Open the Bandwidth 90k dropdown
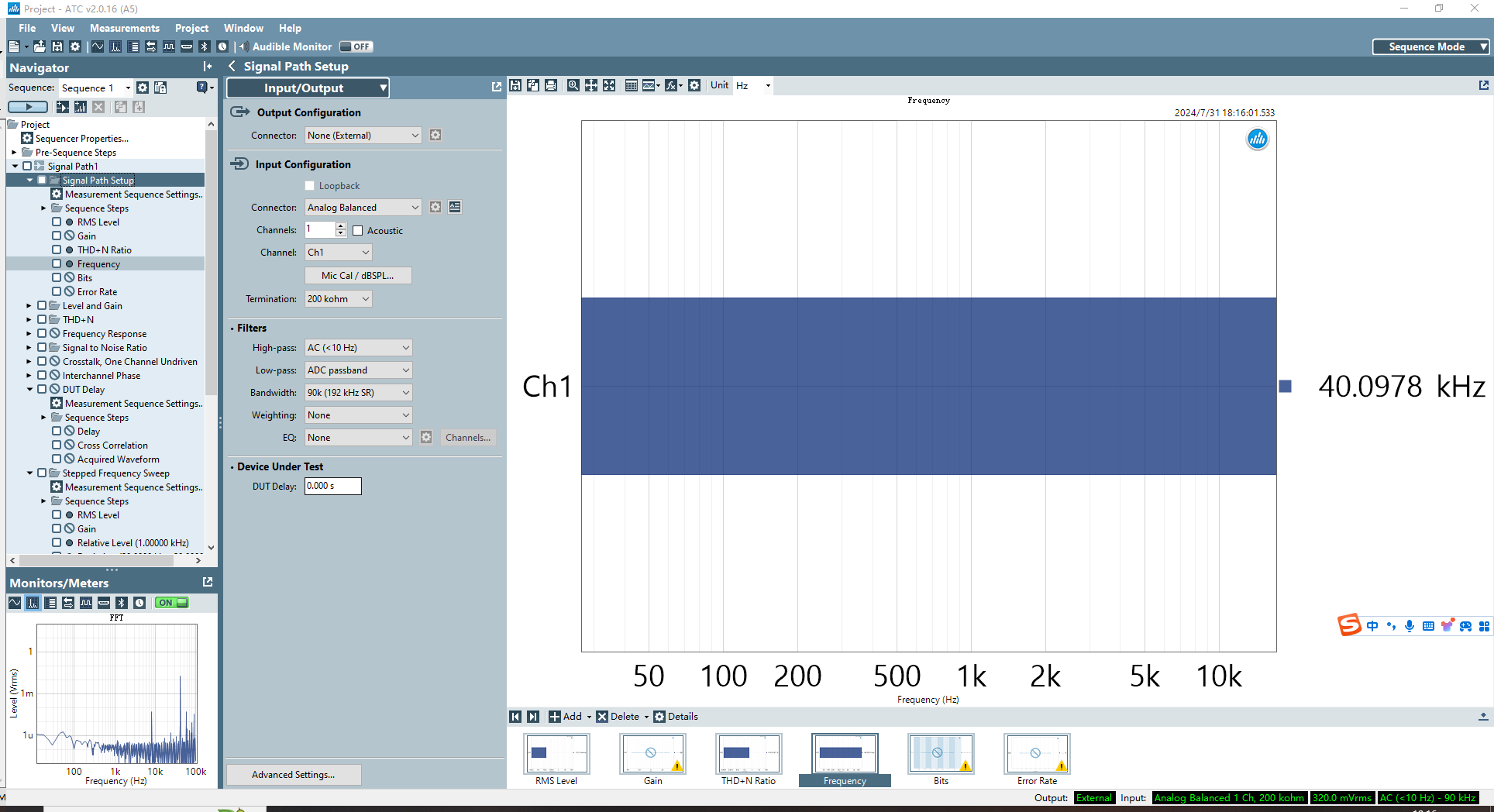The image size is (1494, 812). click(358, 393)
